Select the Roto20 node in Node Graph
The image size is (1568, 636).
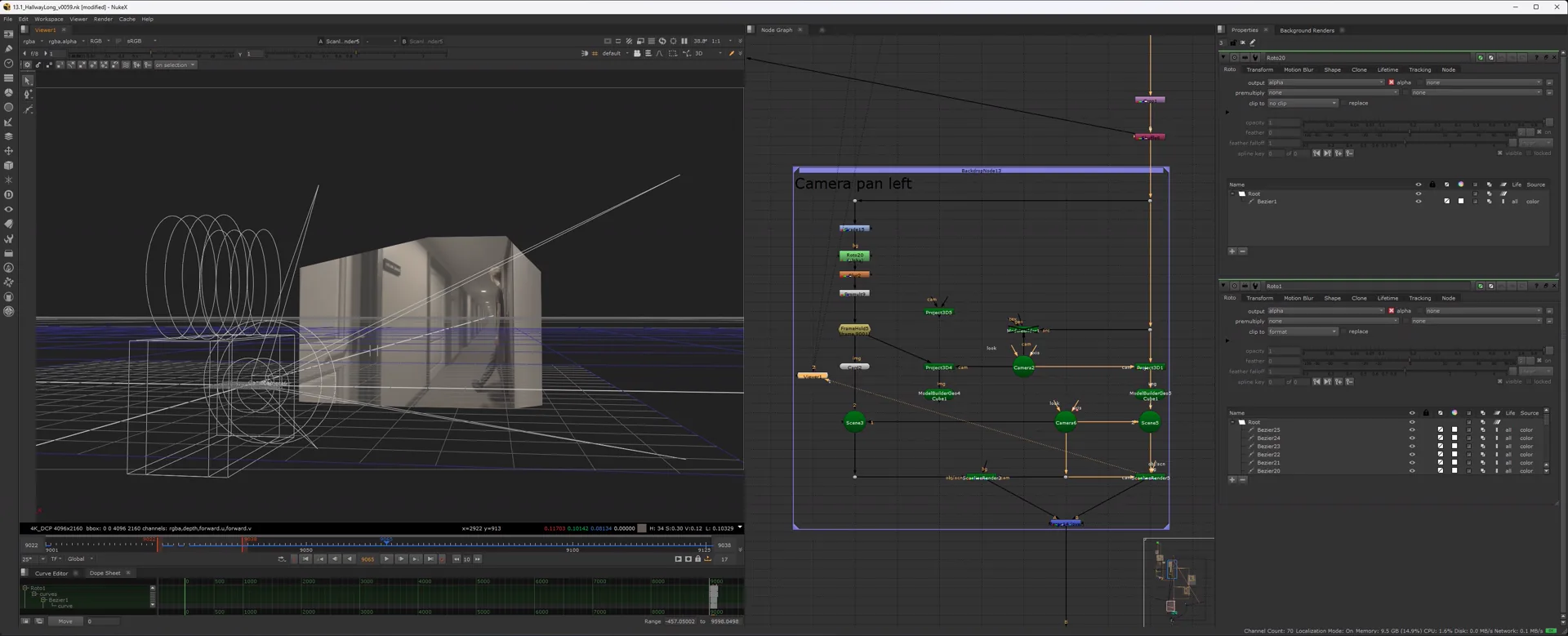pos(854,256)
